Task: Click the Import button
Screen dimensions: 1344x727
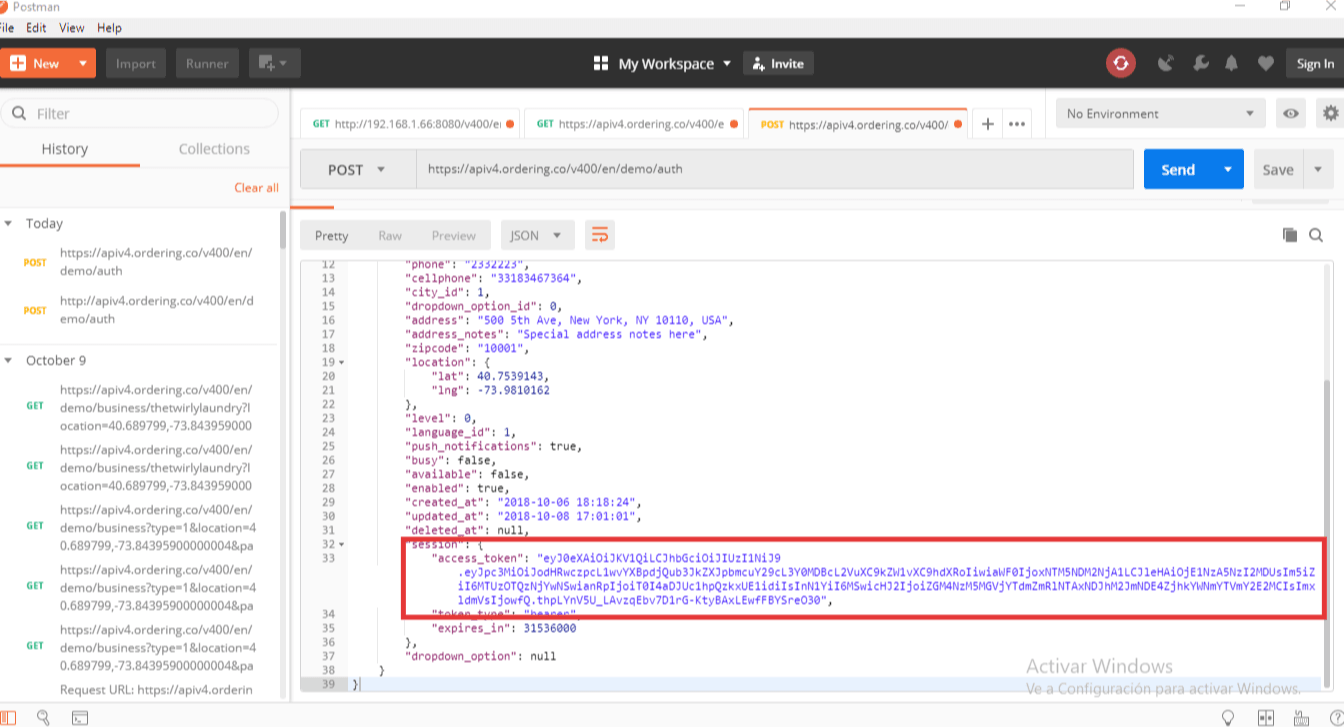Action: click(136, 63)
